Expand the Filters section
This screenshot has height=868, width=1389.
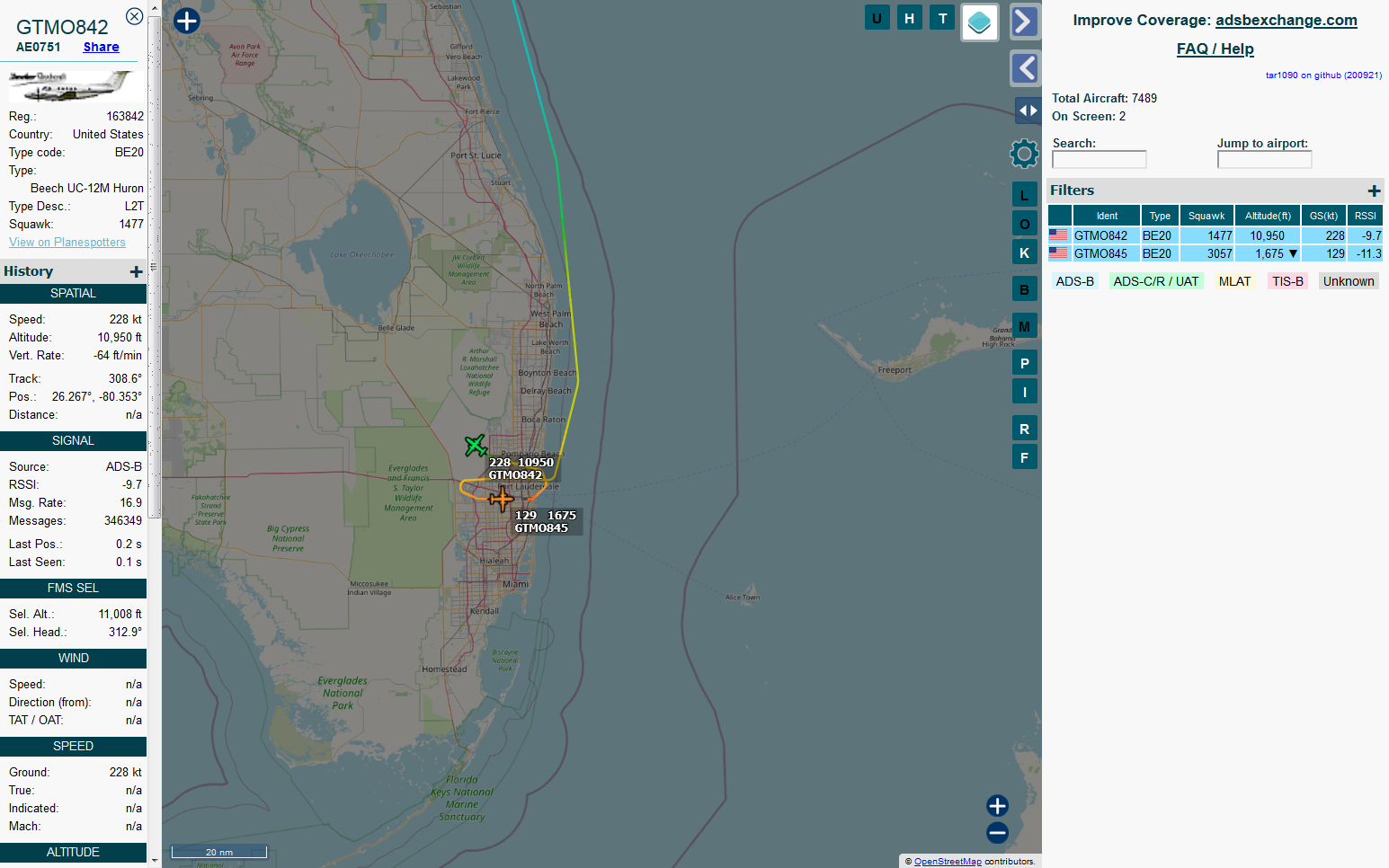[x=1374, y=190]
